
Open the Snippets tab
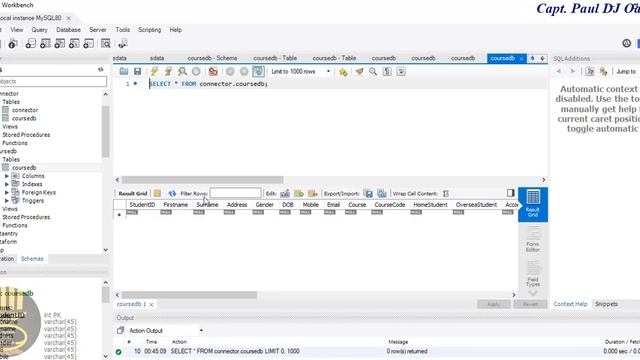606,304
